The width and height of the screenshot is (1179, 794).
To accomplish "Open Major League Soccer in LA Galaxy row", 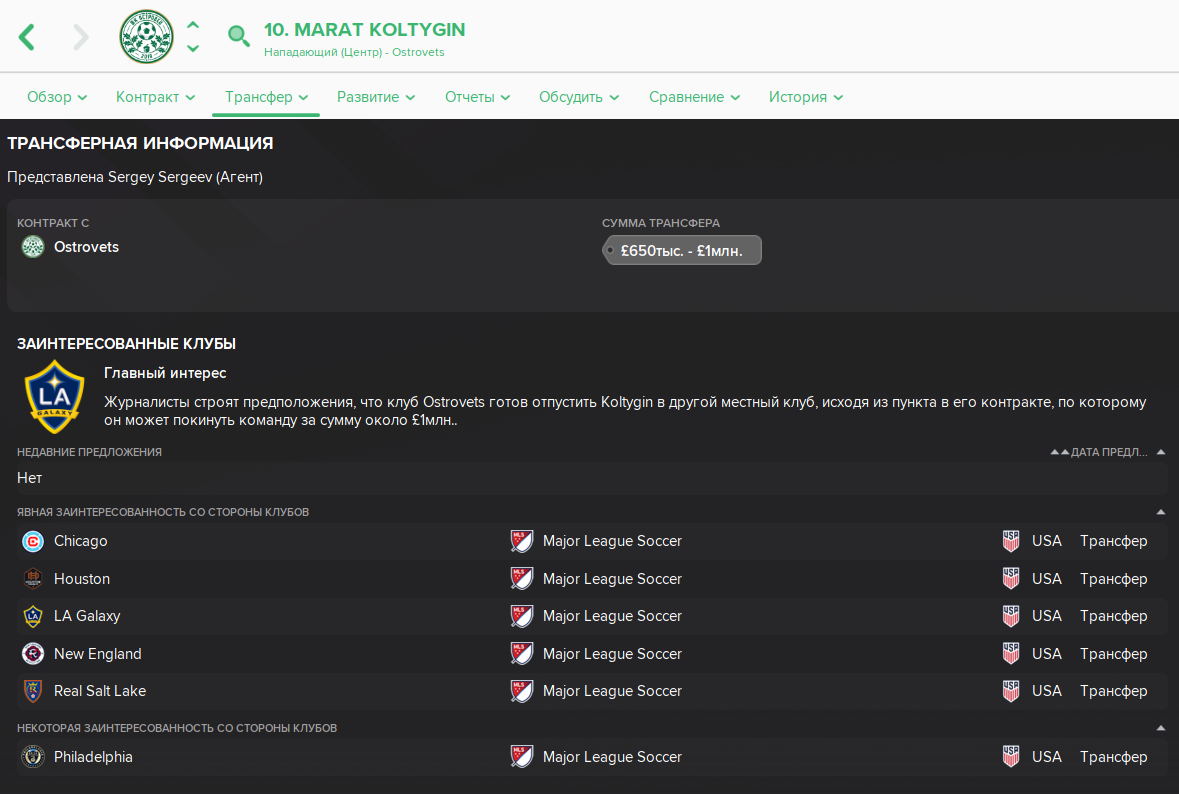I will pyautogui.click(x=612, y=616).
